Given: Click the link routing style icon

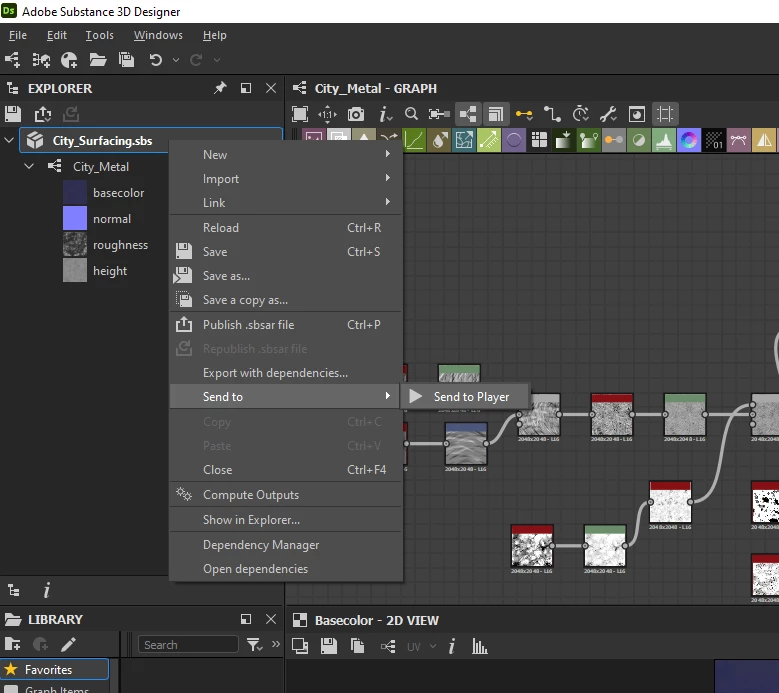Looking at the screenshot, I should pos(552,114).
